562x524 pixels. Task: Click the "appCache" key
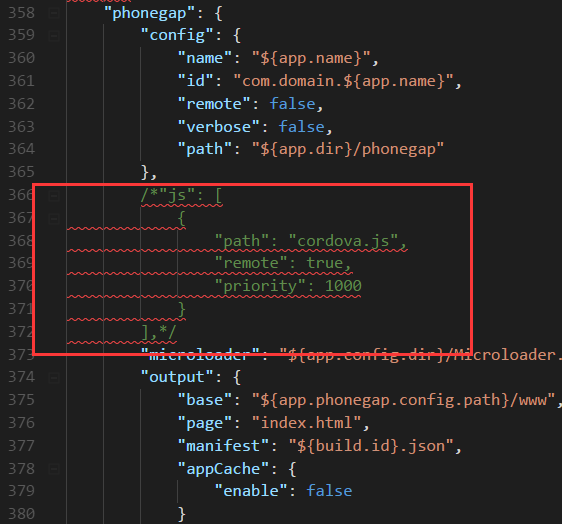point(223,469)
